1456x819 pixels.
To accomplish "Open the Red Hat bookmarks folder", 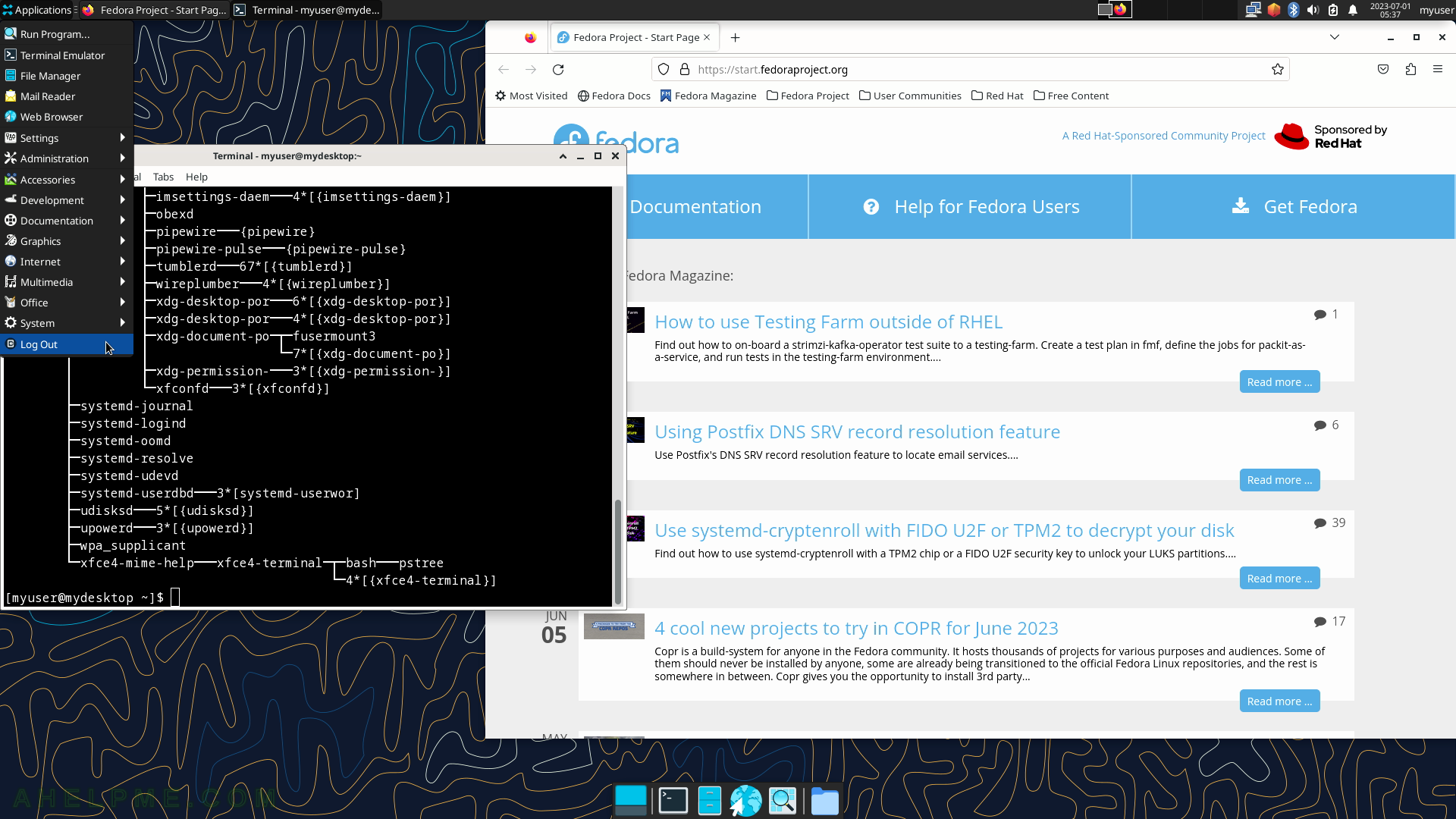I will [997, 96].
